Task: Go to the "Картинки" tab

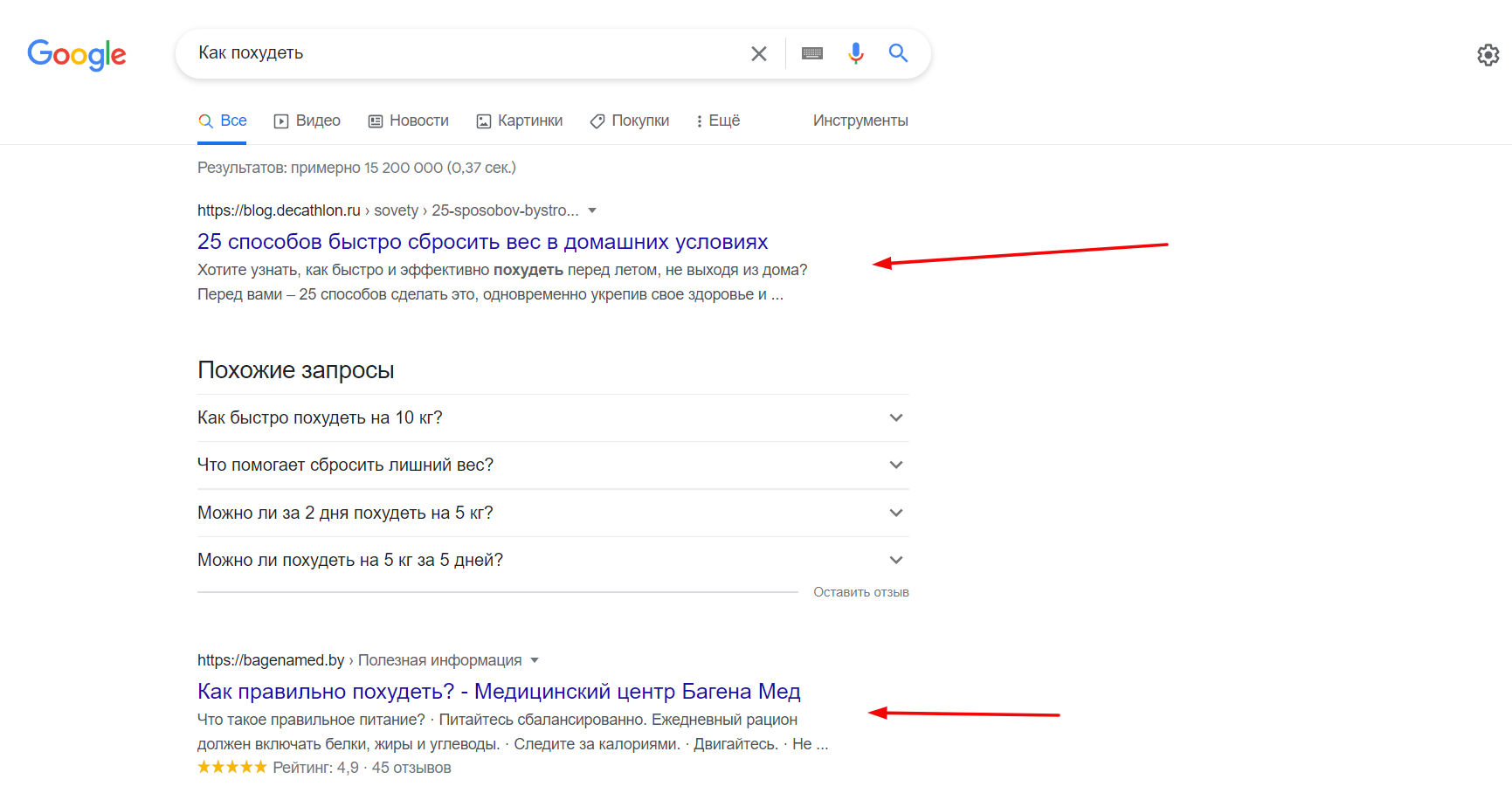Action: (x=520, y=121)
